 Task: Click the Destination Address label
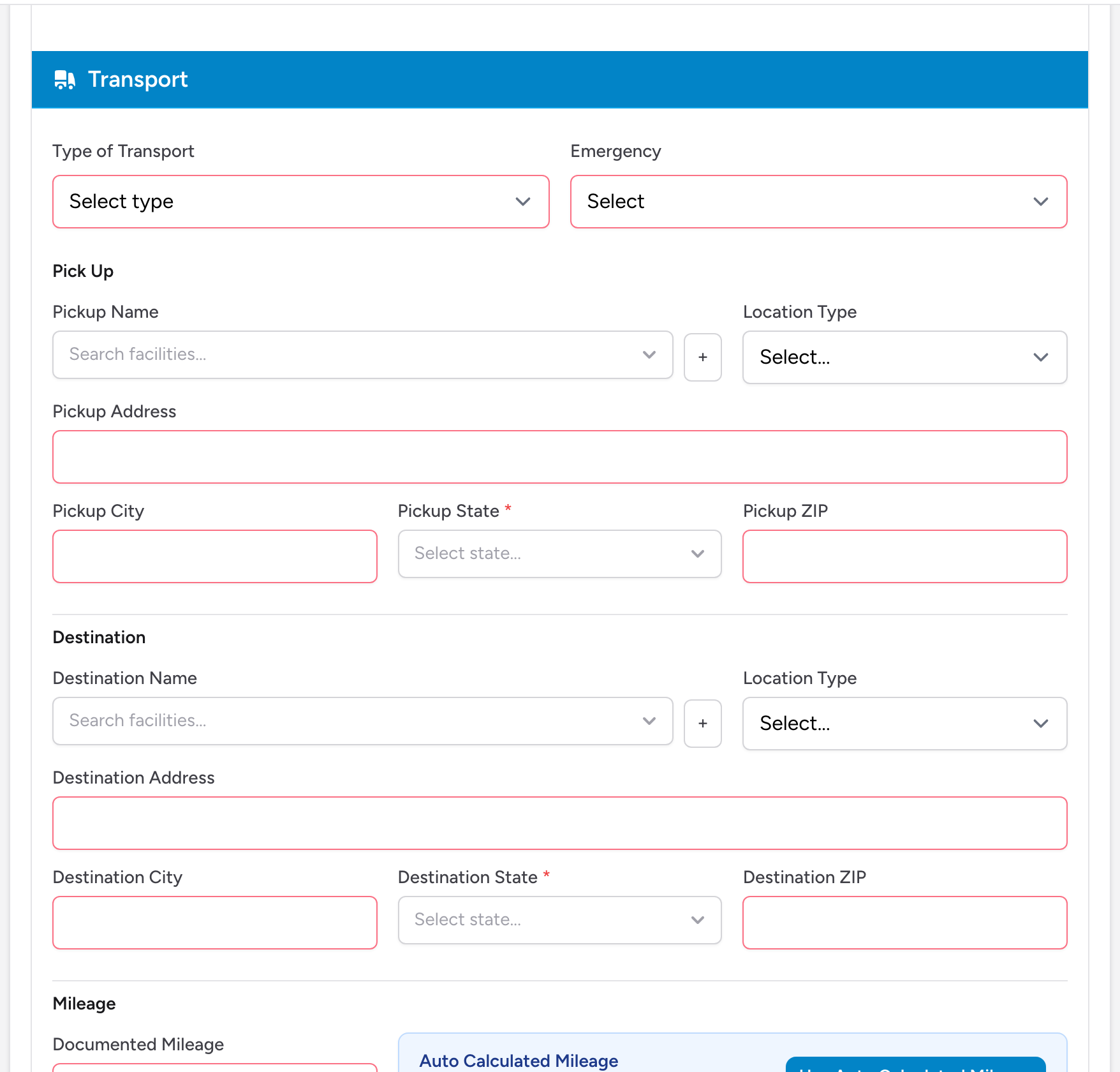coord(133,778)
